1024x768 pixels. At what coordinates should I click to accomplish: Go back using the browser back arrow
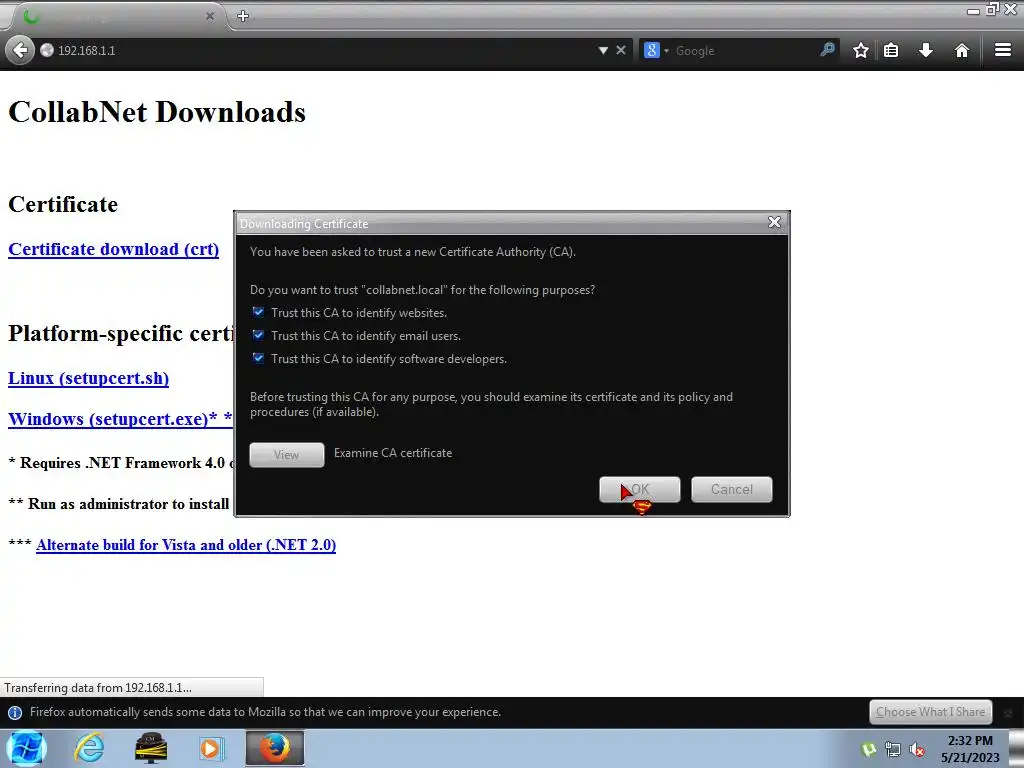coord(20,50)
